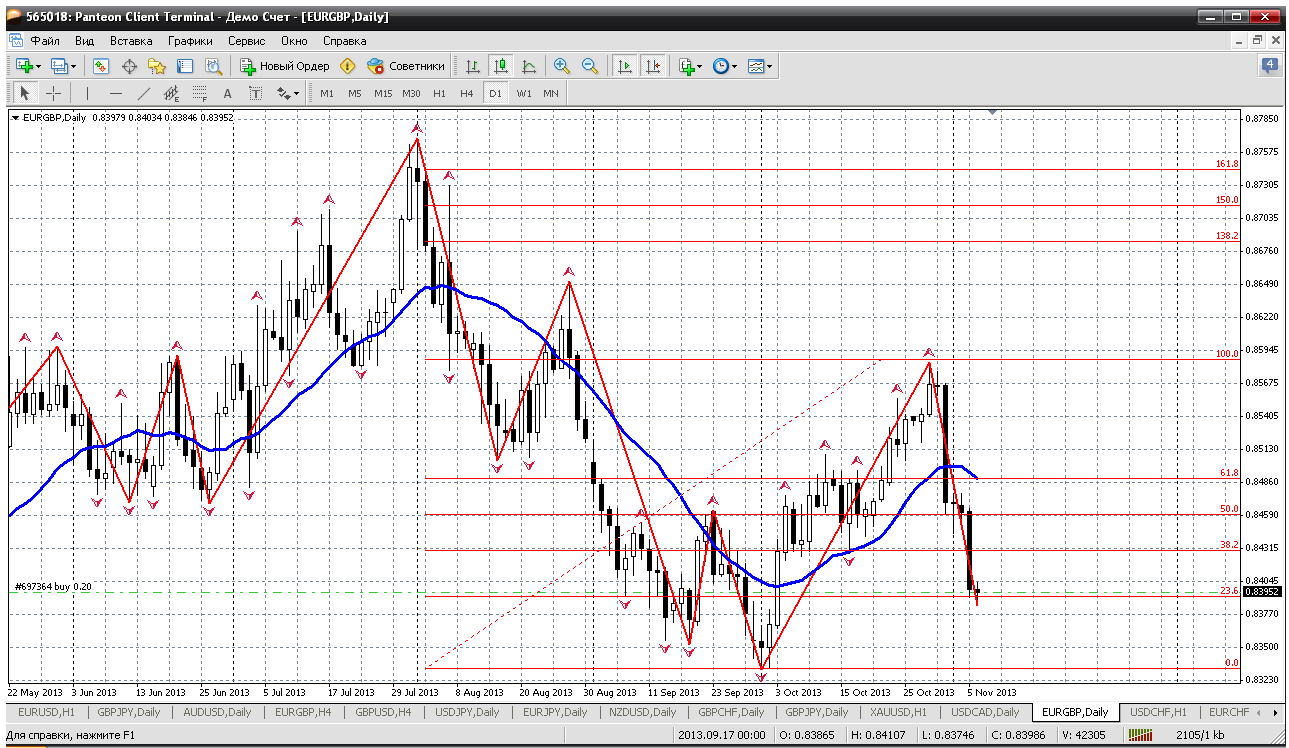The image size is (1289, 748).
Task: Zoom out of the chart
Action: [590, 66]
